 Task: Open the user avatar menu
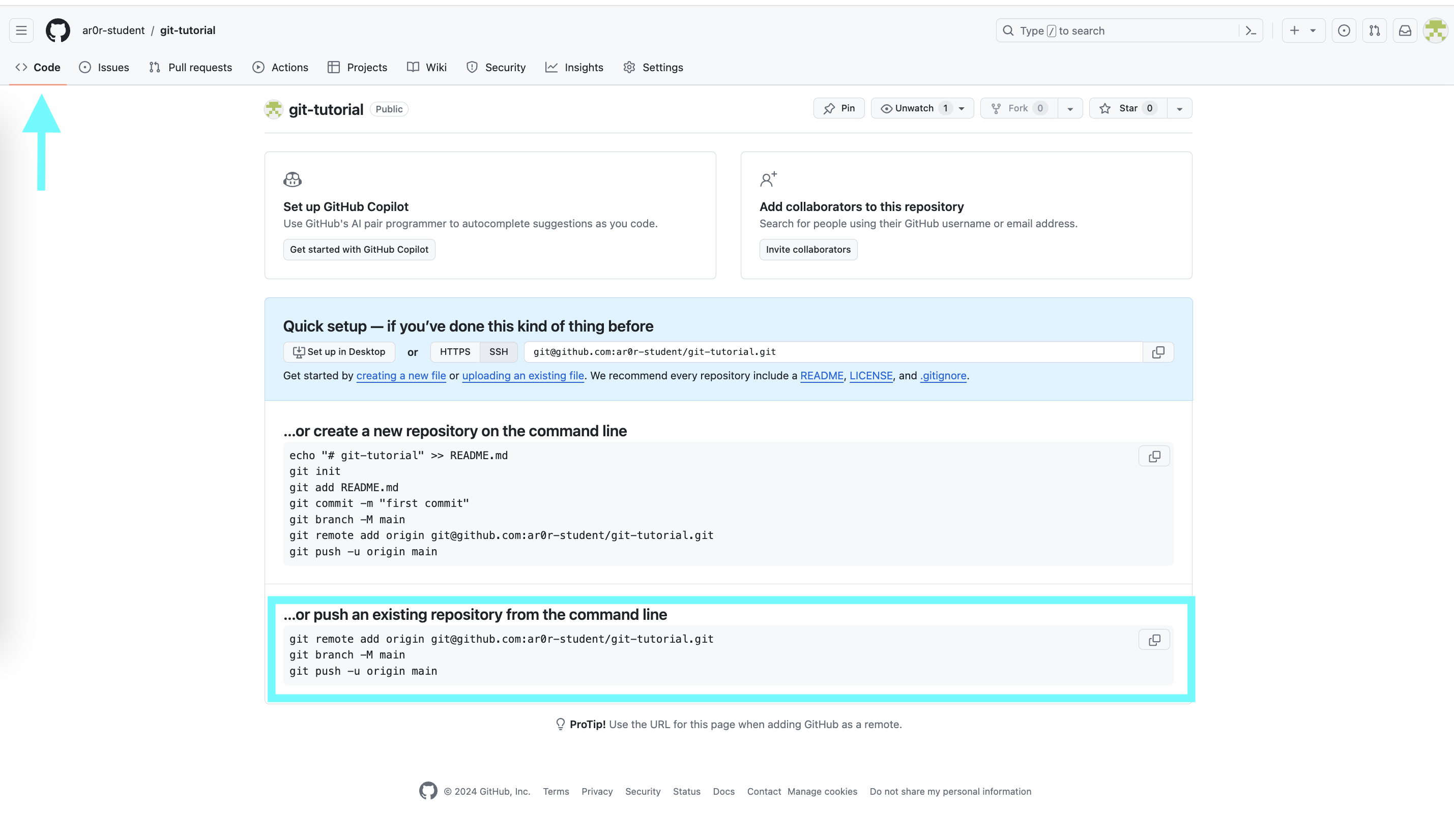tap(1435, 31)
